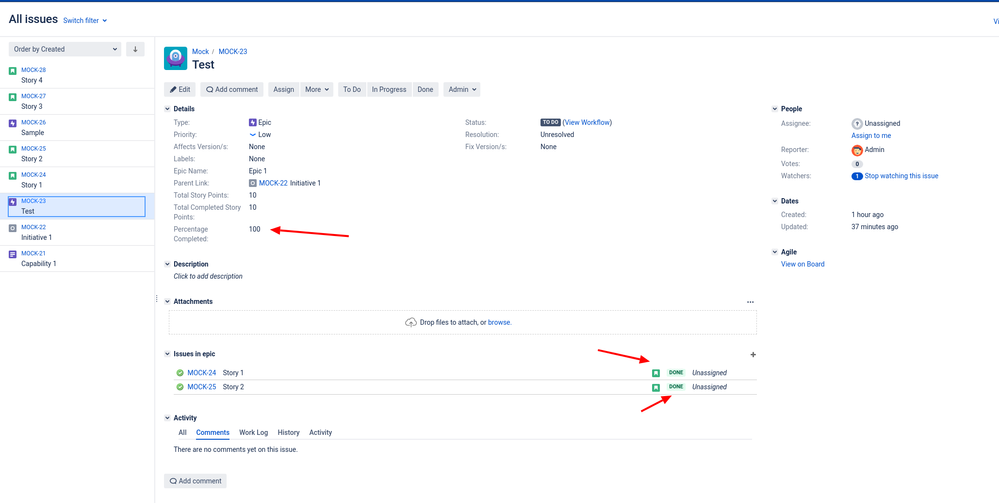This screenshot has width=999, height=503.
Task: Click the Epic type icon in Details
Action: (253, 122)
